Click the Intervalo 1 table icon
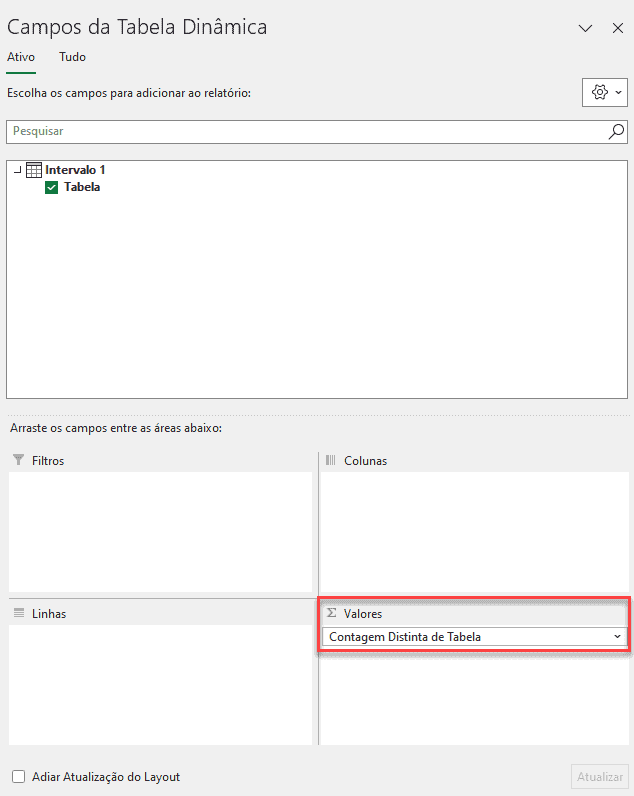Viewport: 634px width, 796px height. click(34, 170)
